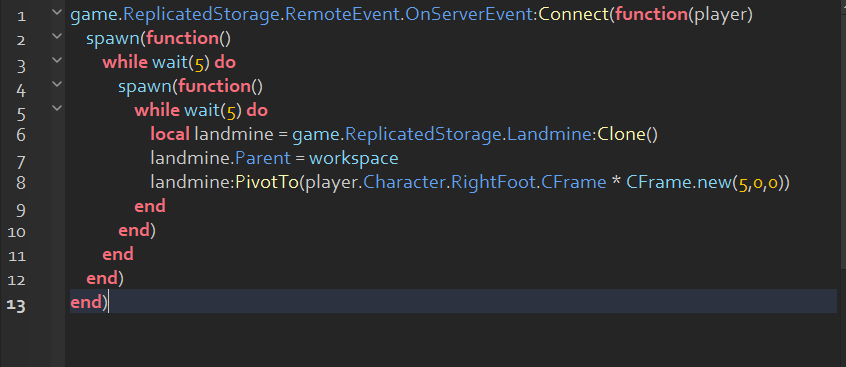Image resolution: width=846 pixels, height=367 pixels.
Task: Click the PivotTo method on line 8
Action: pos(267,182)
